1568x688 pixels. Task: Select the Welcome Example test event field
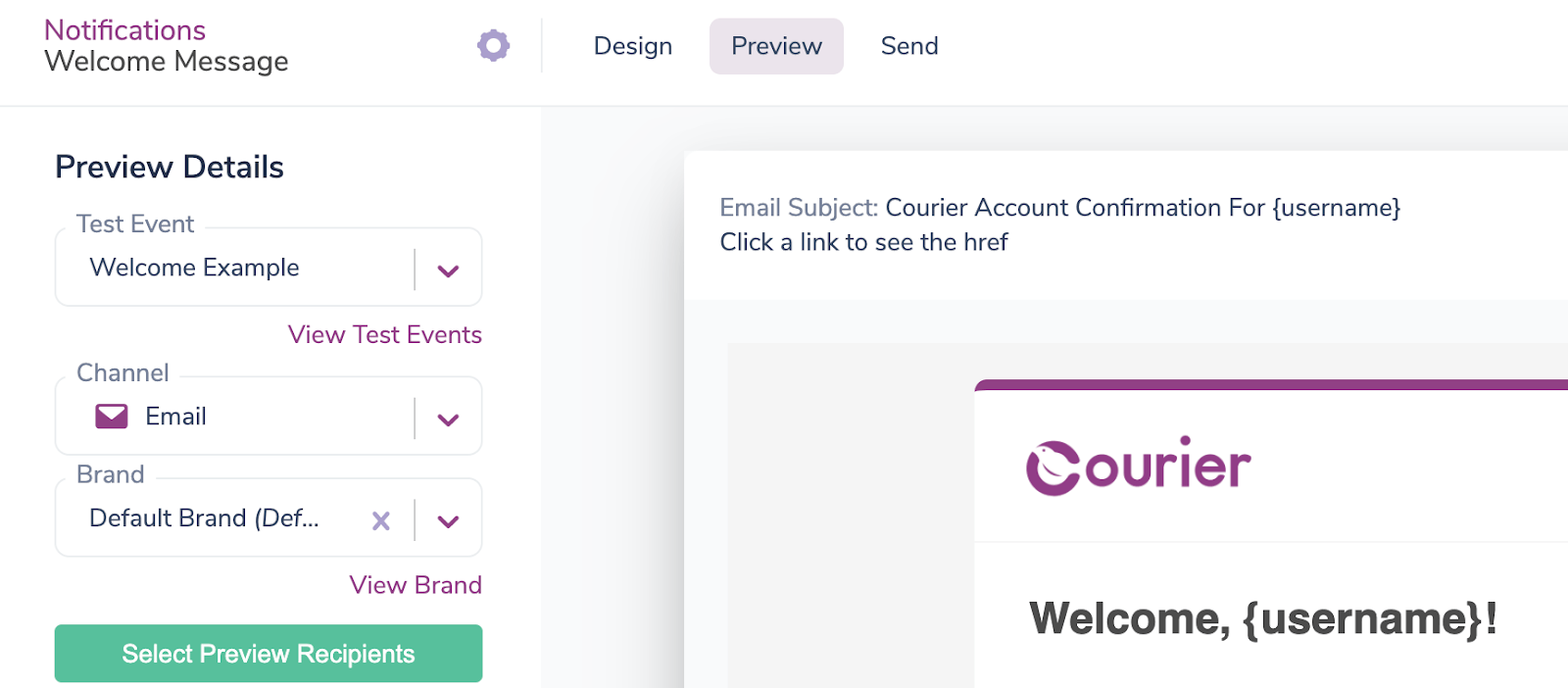point(235,268)
